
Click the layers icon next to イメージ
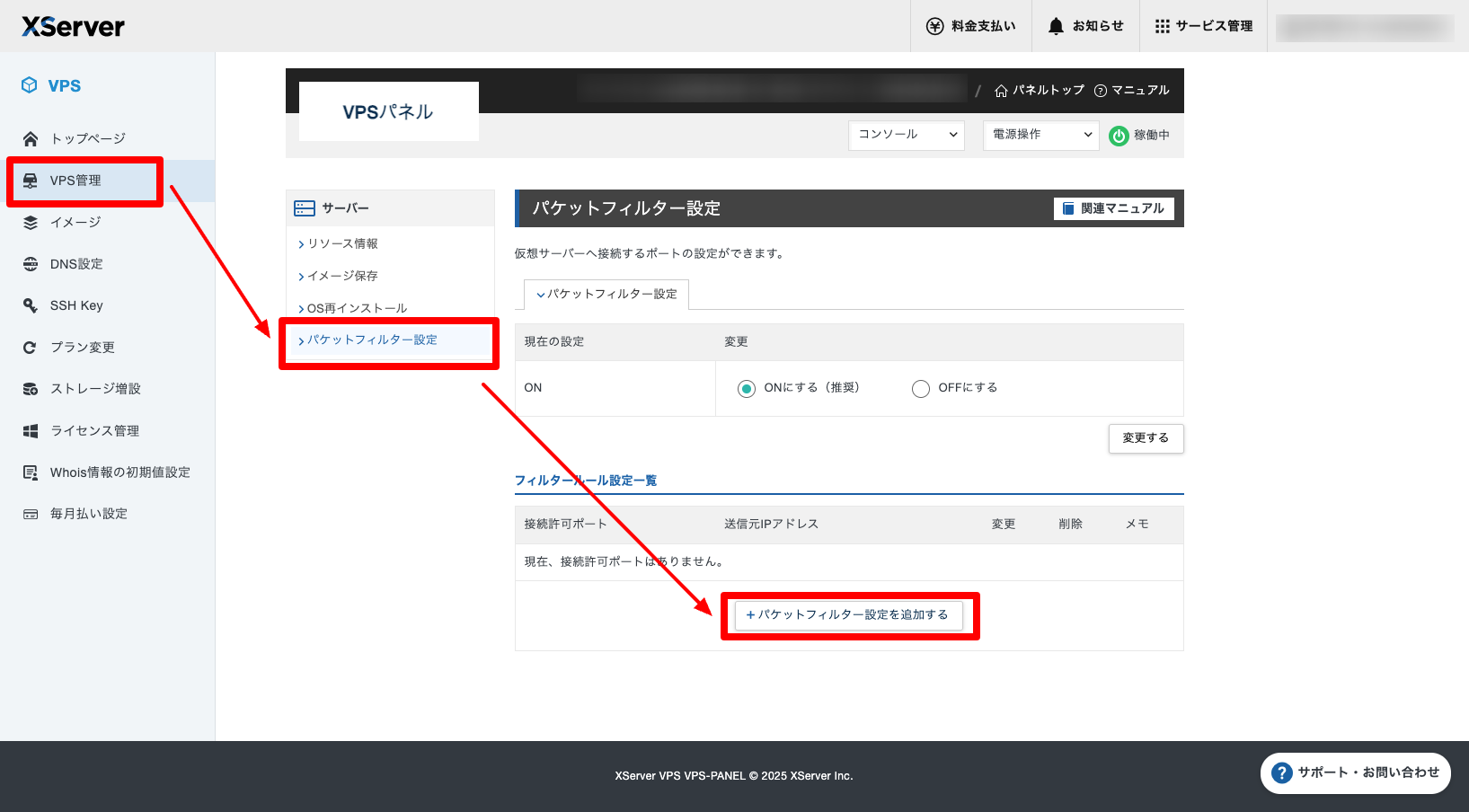tap(31, 223)
